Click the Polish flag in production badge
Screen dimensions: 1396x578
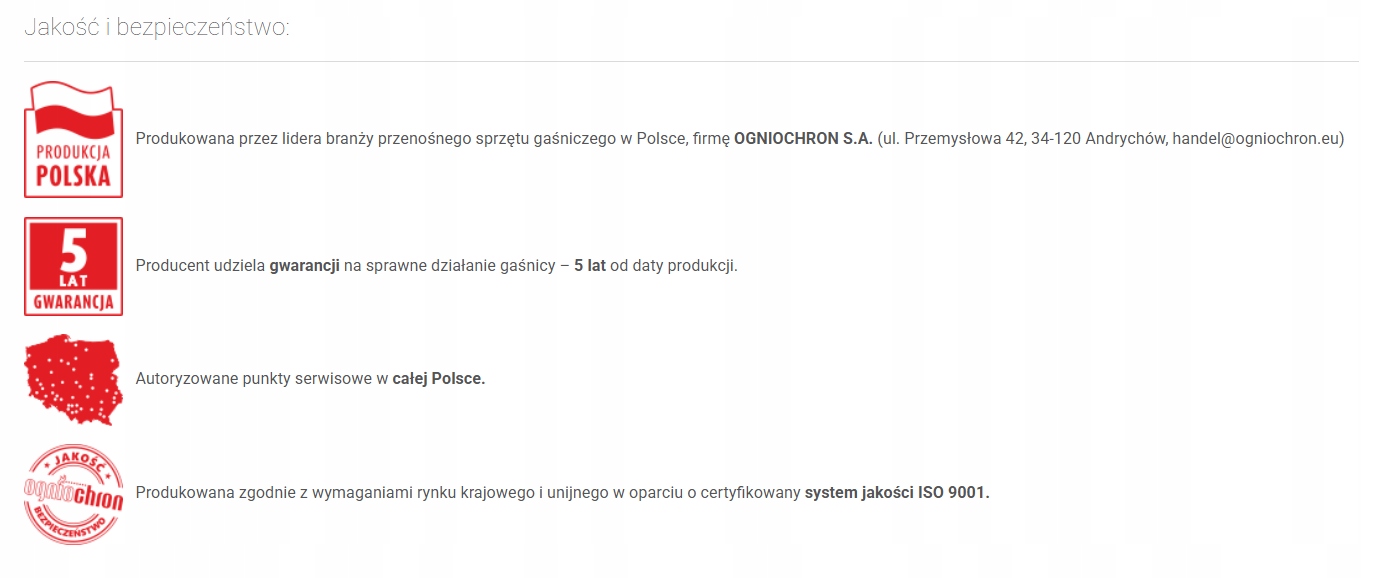[x=73, y=112]
